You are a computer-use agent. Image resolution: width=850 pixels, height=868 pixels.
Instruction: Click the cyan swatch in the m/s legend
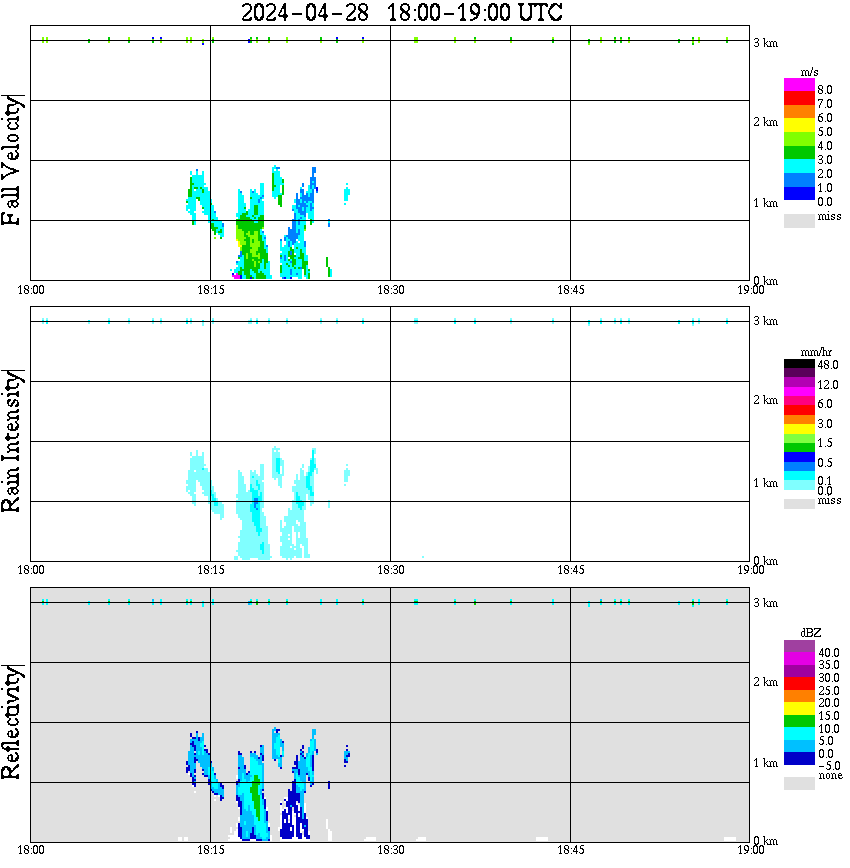[x=799, y=166]
